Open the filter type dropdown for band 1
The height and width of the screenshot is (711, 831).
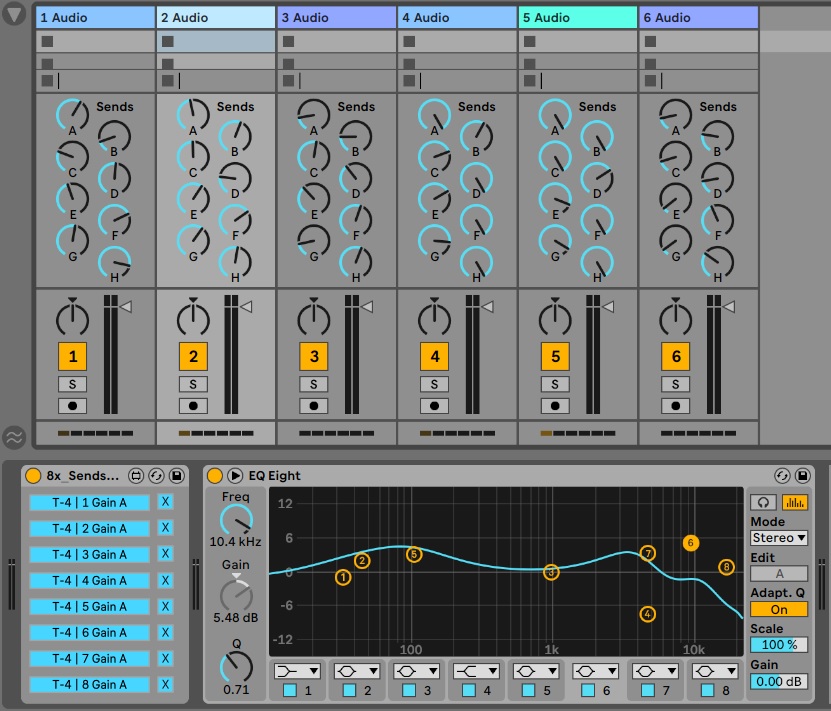click(x=297, y=670)
